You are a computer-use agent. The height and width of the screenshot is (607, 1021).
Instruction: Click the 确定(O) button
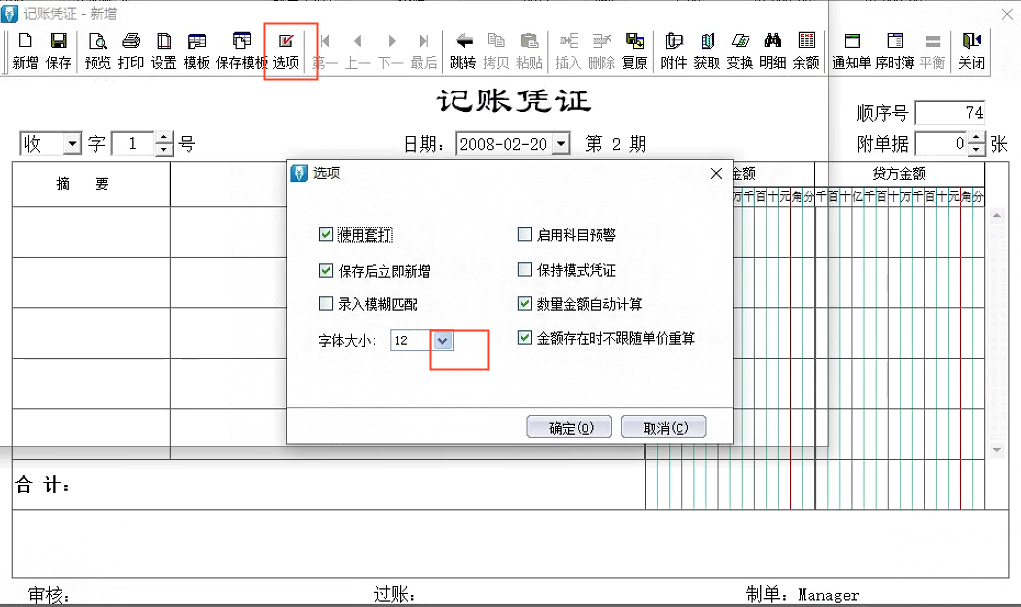coord(568,428)
